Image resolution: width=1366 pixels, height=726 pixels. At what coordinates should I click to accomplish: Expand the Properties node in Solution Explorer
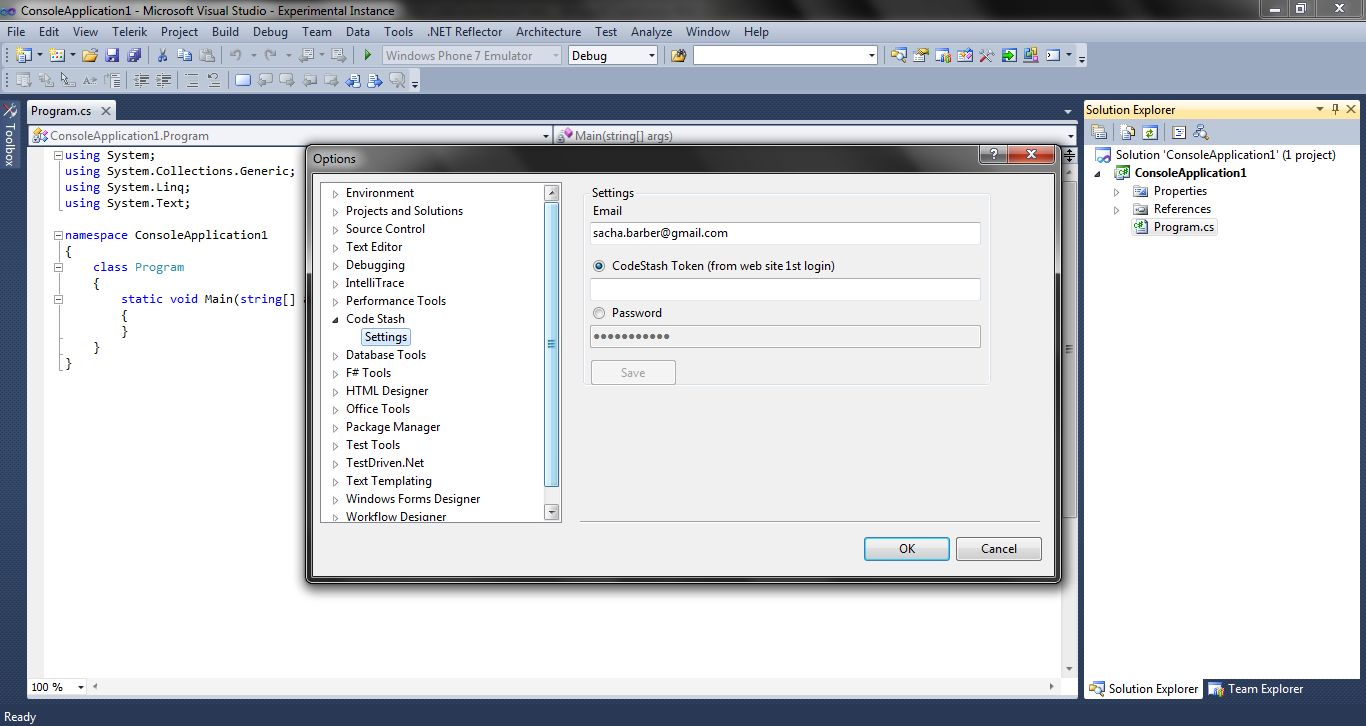[x=1117, y=191]
